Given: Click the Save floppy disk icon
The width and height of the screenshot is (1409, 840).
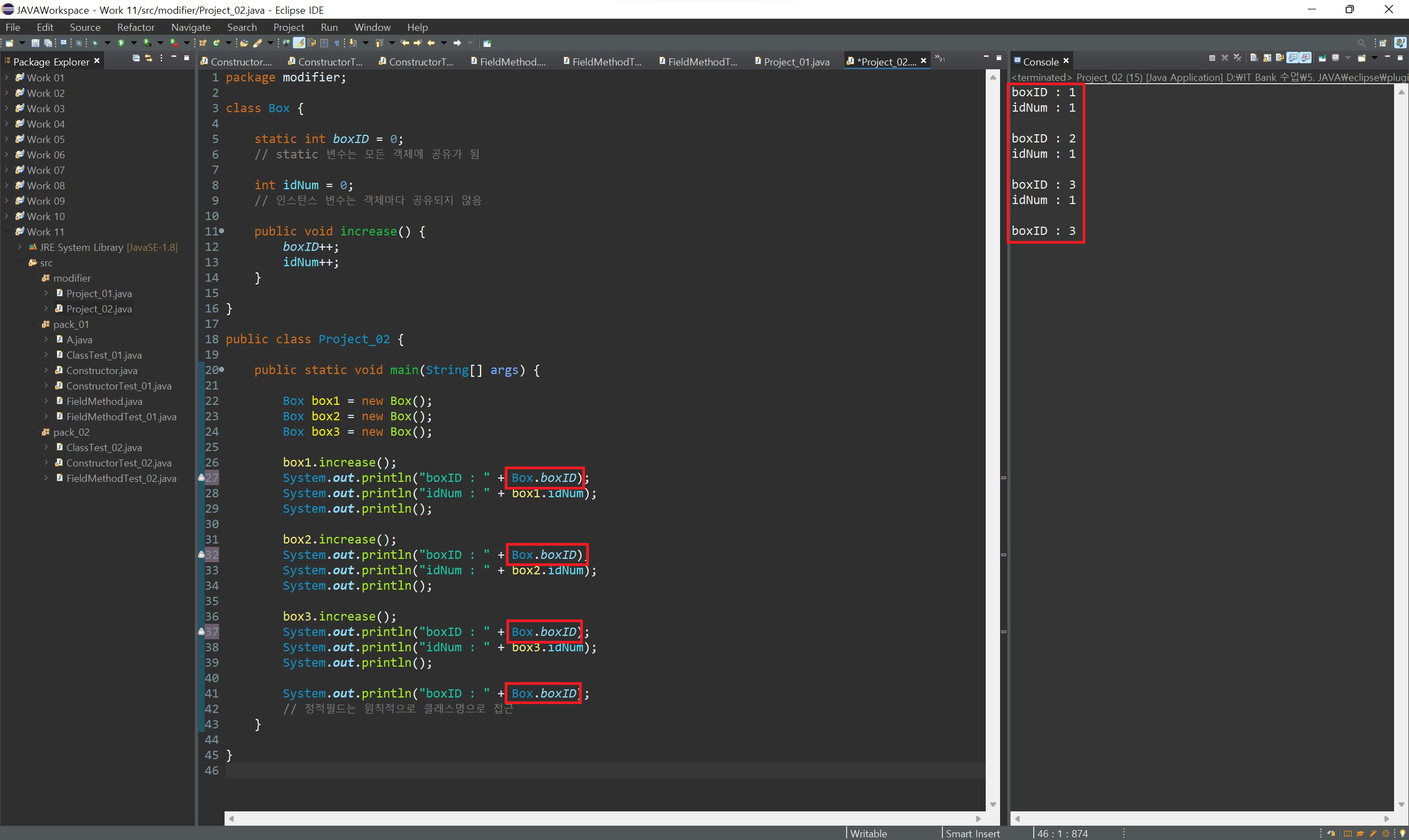Looking at the screenshot, I should click(35, 43).
